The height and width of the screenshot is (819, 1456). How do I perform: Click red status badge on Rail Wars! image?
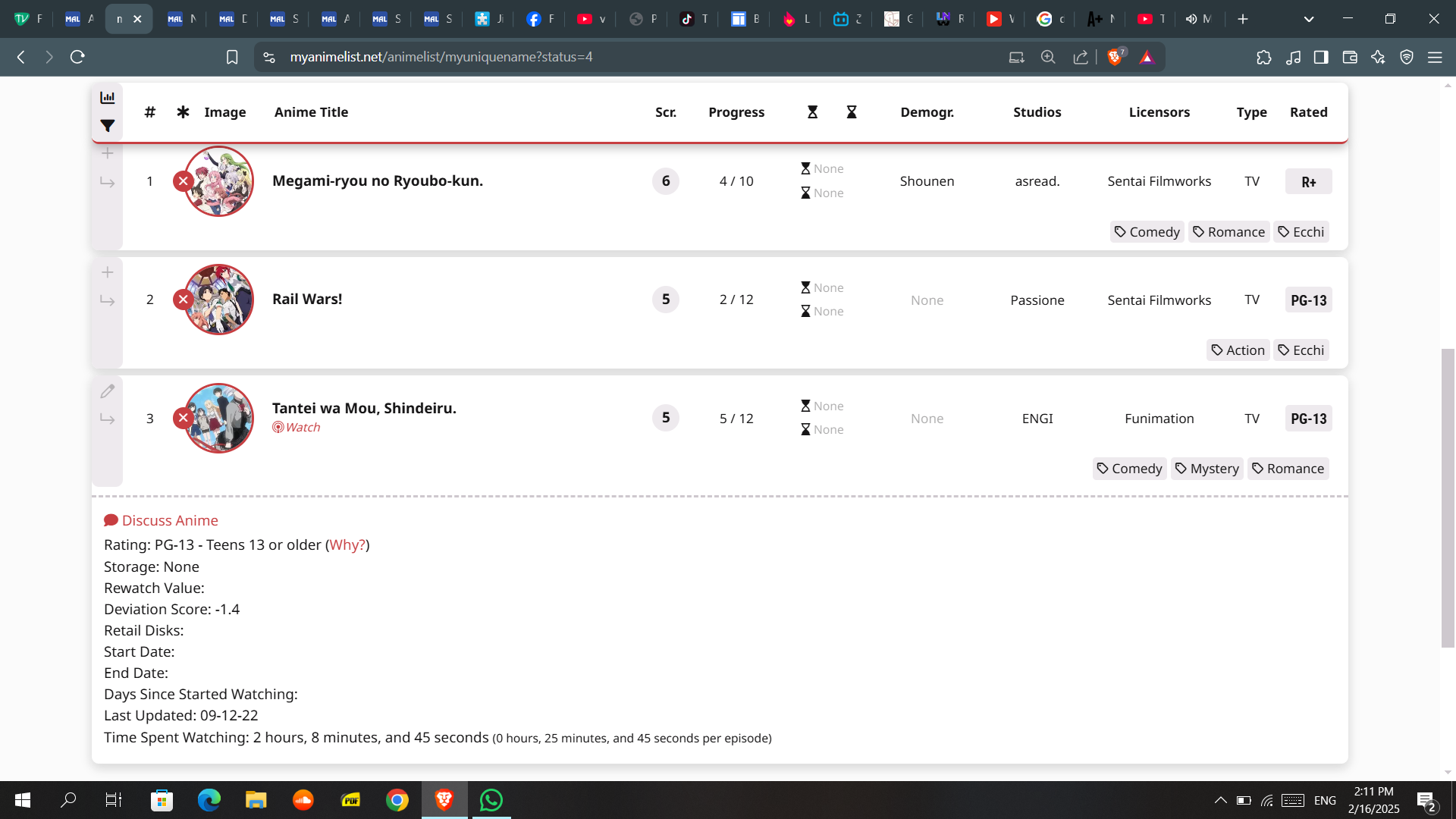tap(183, 300)
